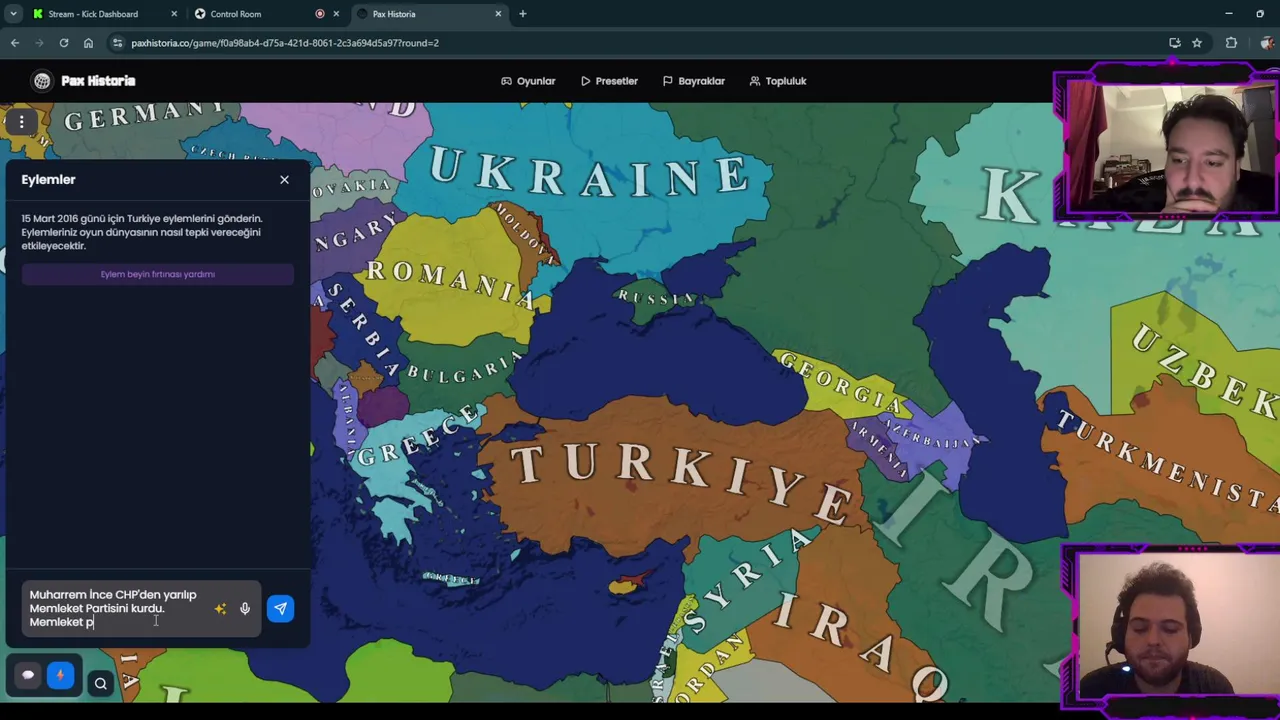Select Ukraine on the map

coord(590,173)
